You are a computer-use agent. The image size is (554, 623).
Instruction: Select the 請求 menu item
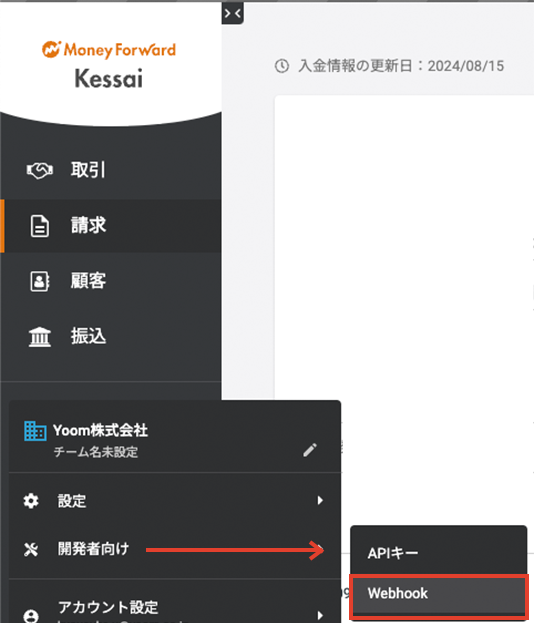pos(111,226)
